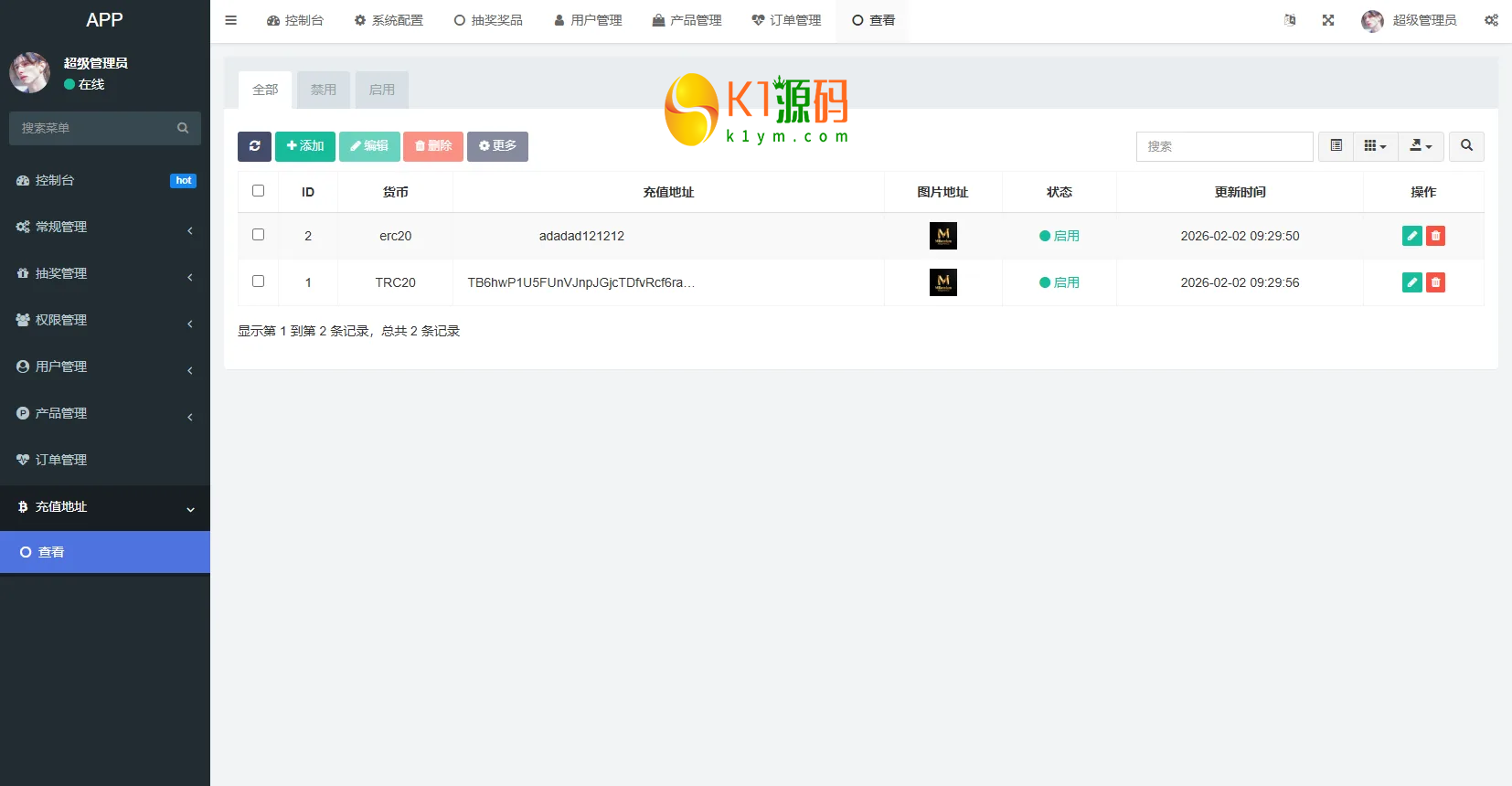Click address cell TB6hwP1U5FUnVJnpJGjcTDfvRcf6ra…
Viewport: 1512px width, 786px height.
pyautogui.click(x=581, y=282)
